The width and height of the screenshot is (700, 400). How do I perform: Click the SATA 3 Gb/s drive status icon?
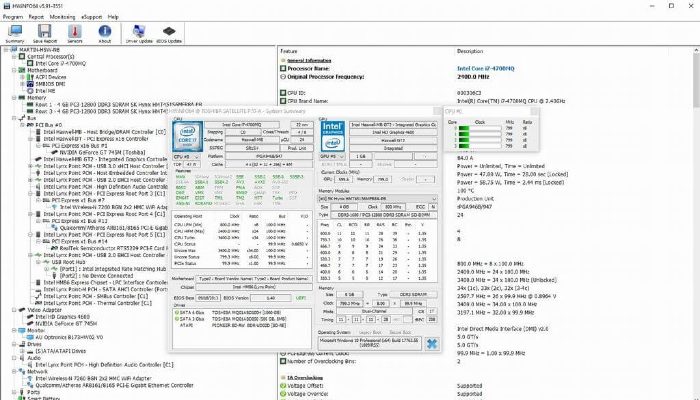[177, 319]
